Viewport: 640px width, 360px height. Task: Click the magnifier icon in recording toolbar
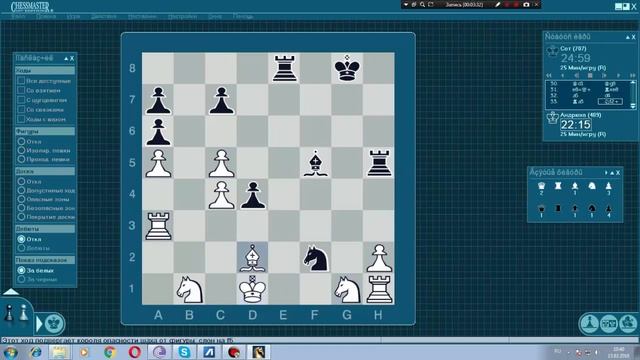pos(422,4)
